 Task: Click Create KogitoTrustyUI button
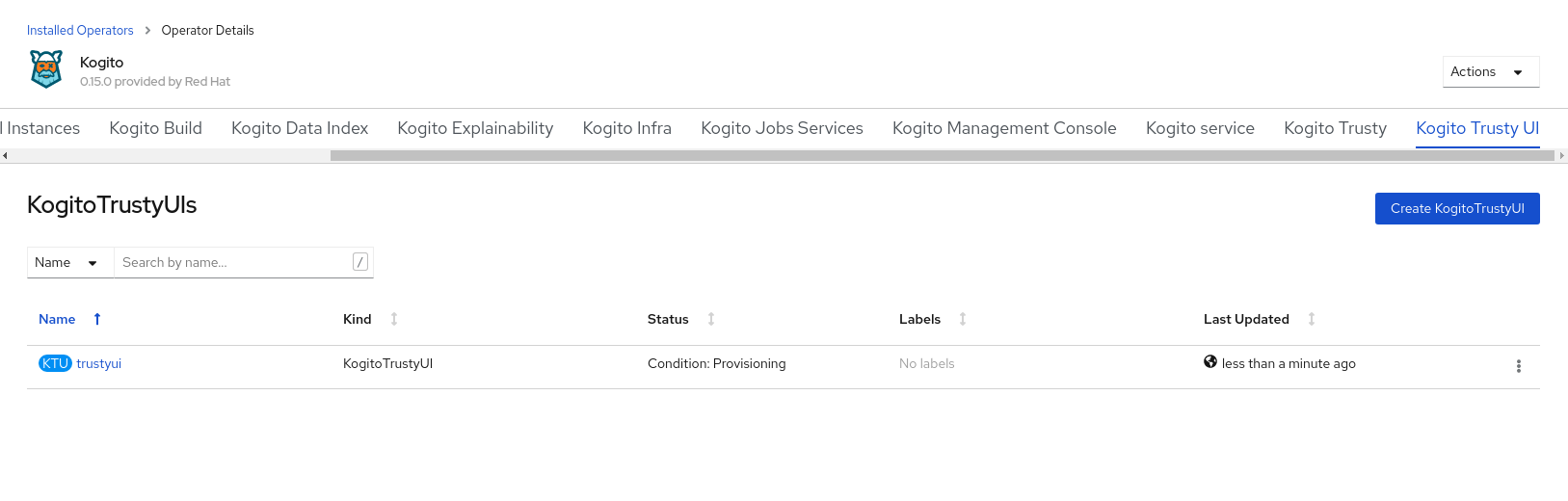click(1457, 208)
